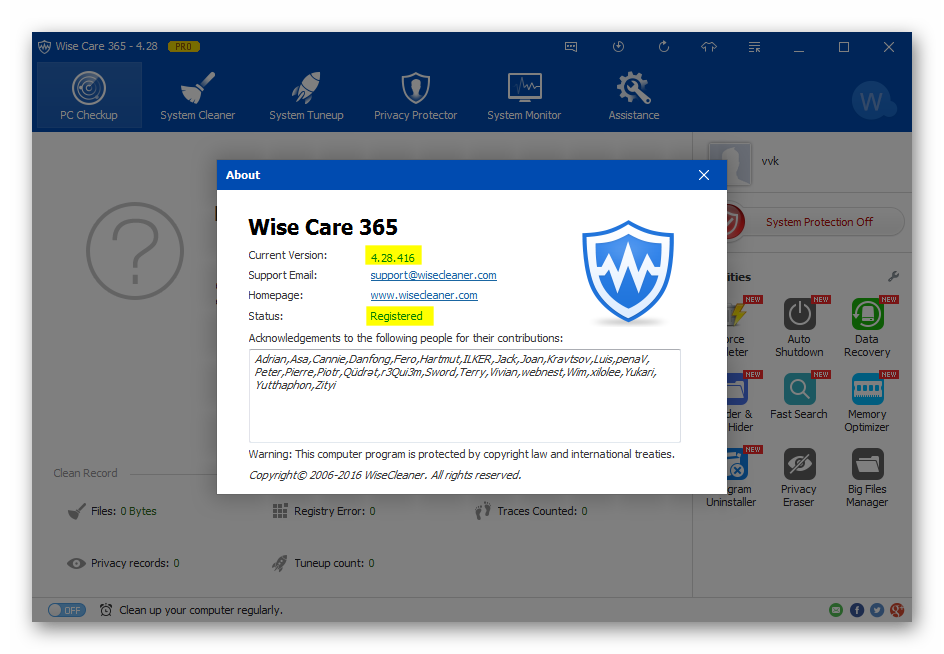The image size is (944, 654).
Task: Open the Twitter icon at bottom right
Action: point(877,610)
